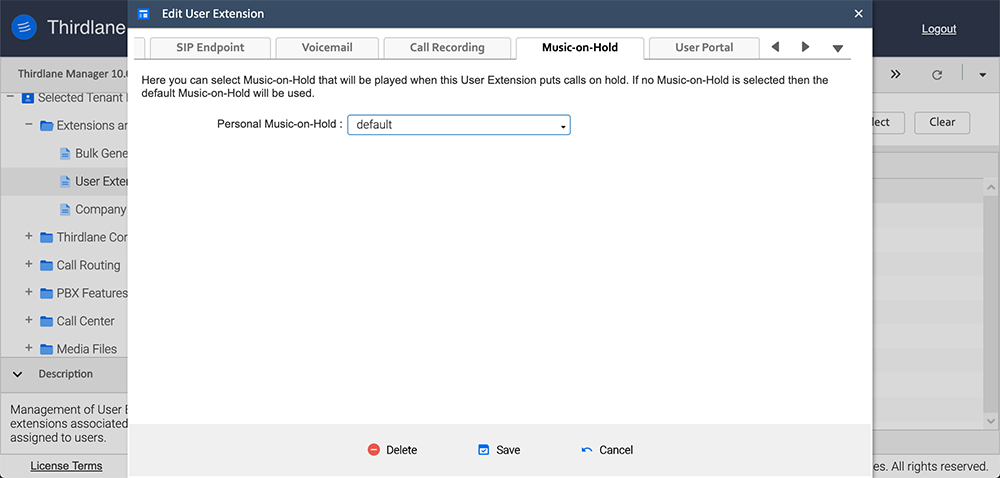Open the tab list dropdown arrow
1000x478 pixels.
838,48
